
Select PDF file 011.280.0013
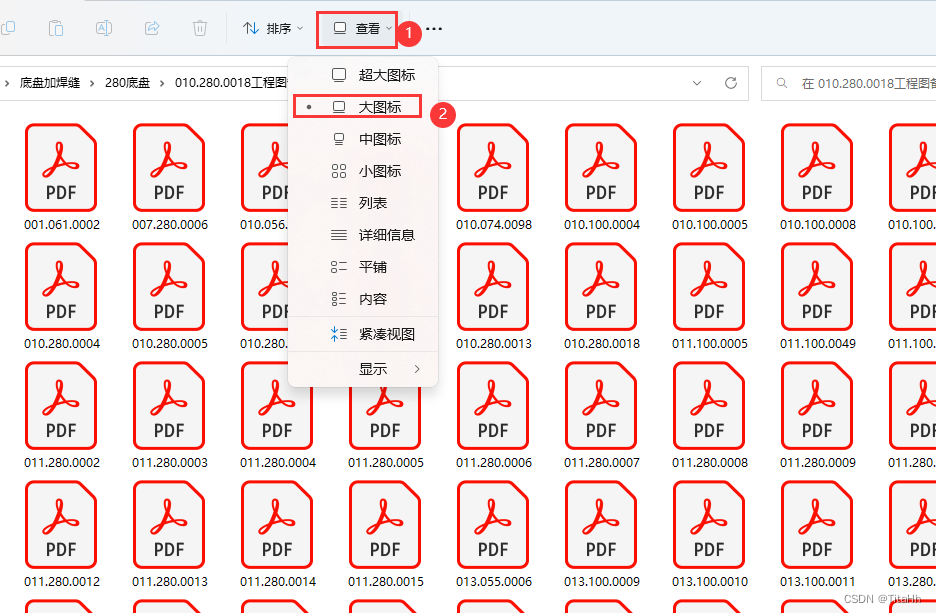pos(170,534)
